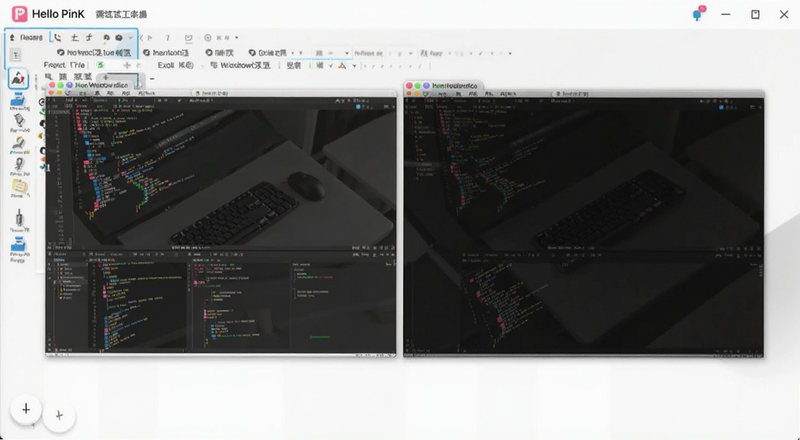Click the purple dot on the left code window
This screenshot has width=800, height=440.
69,85
